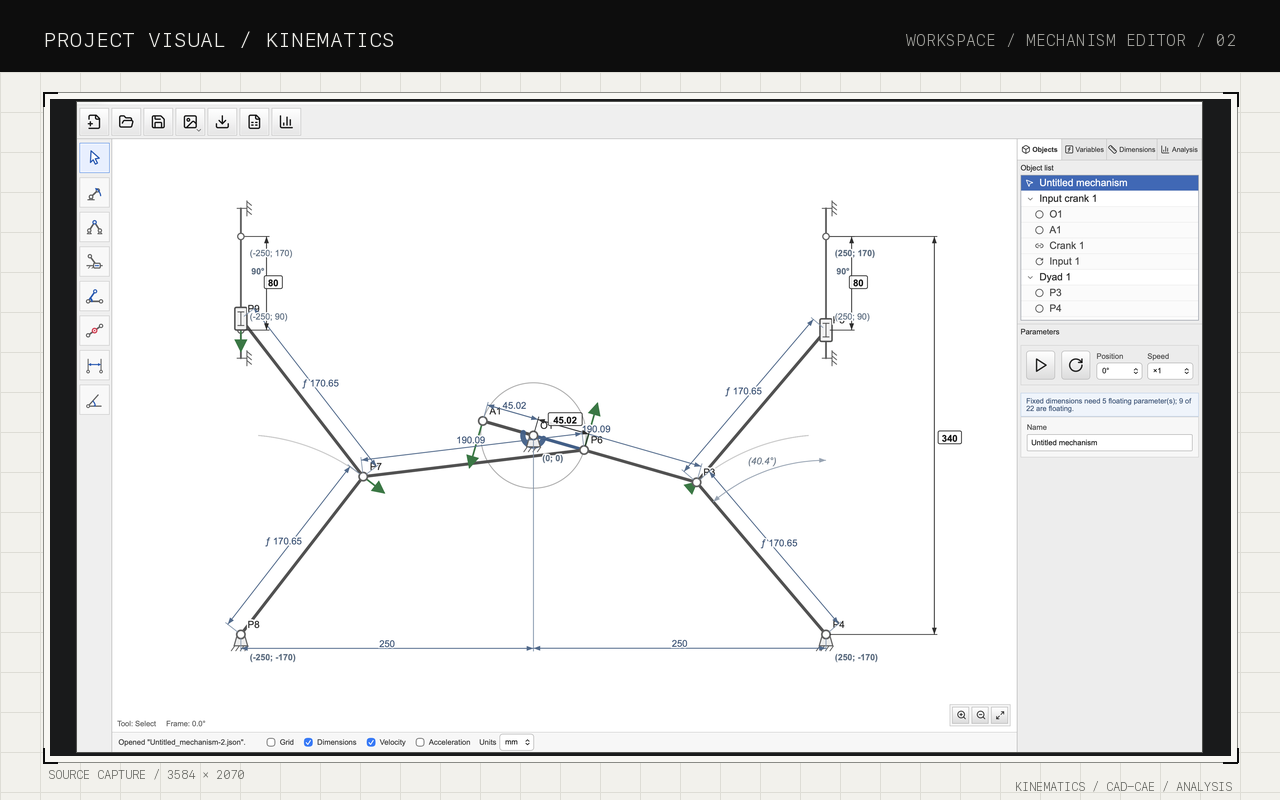Select Input 1 in the object list
The image size is (1280, 800).
1109,261
